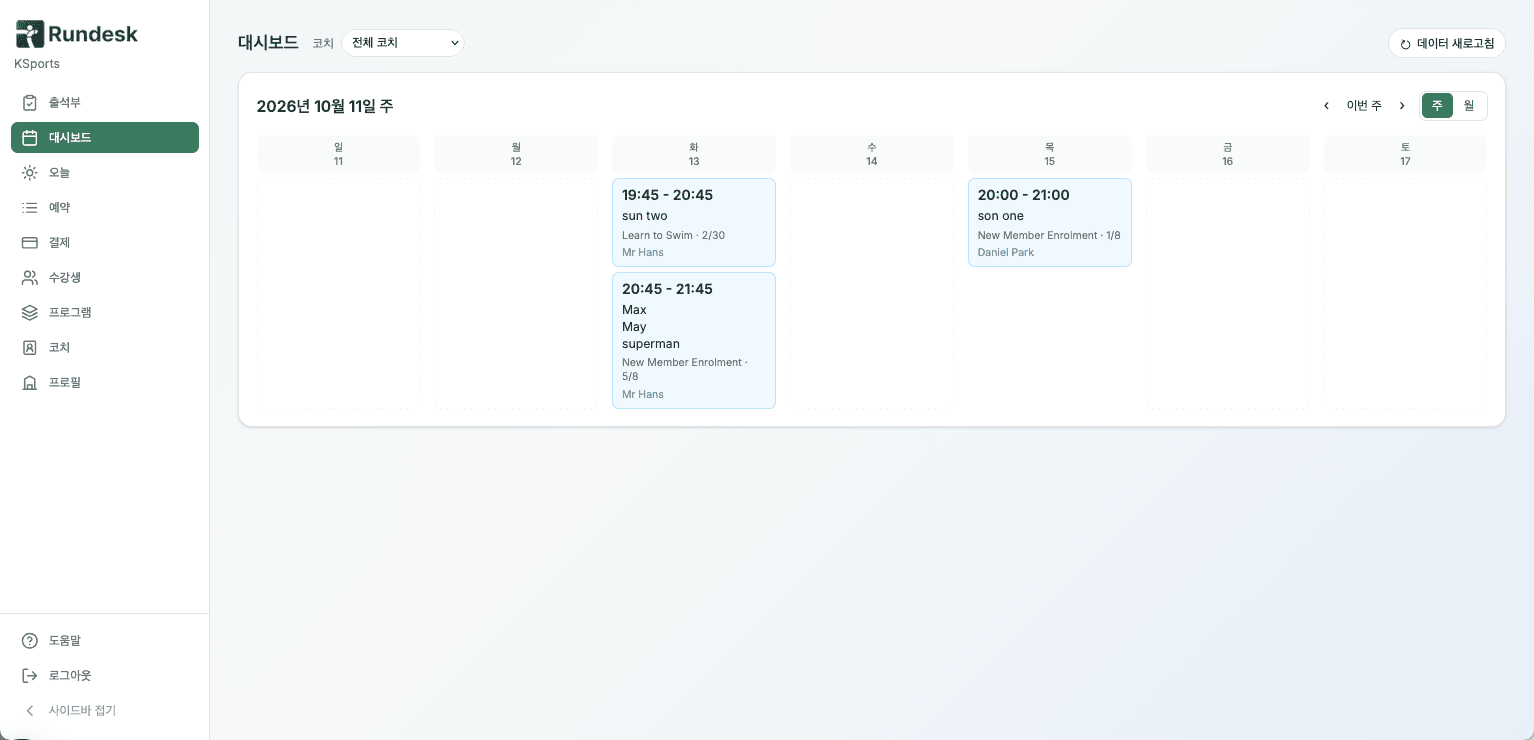This screenshot has width=1534, height=740.
Task: Select the 월 12 day header
Action: pos(516,154)
